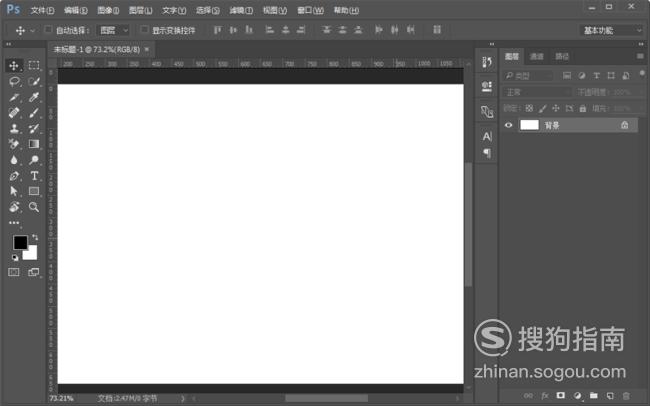Image resolution: width=650 pixels, height=406 pixels.
Task: Open the Layers panel flyout menu
Action: click(640, 56)
